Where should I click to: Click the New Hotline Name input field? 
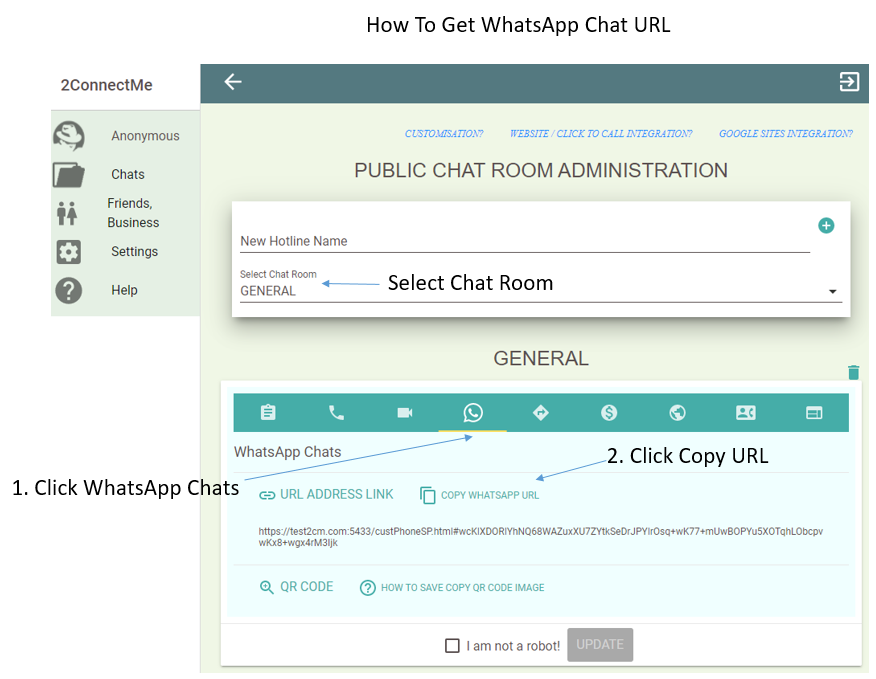(x=525, y=241)
